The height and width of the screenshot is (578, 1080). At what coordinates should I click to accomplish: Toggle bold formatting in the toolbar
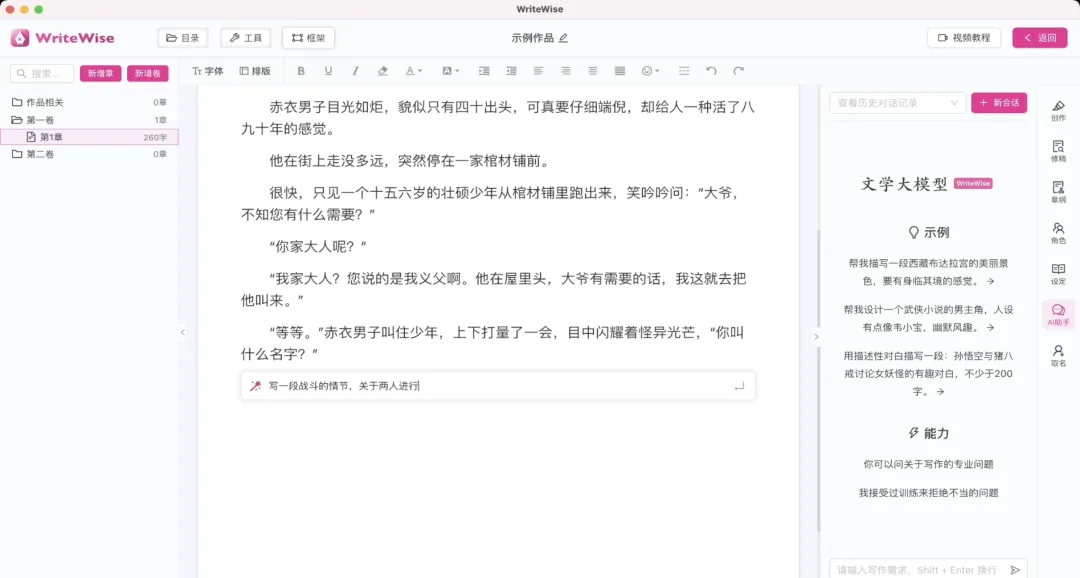tap(301, 71)
